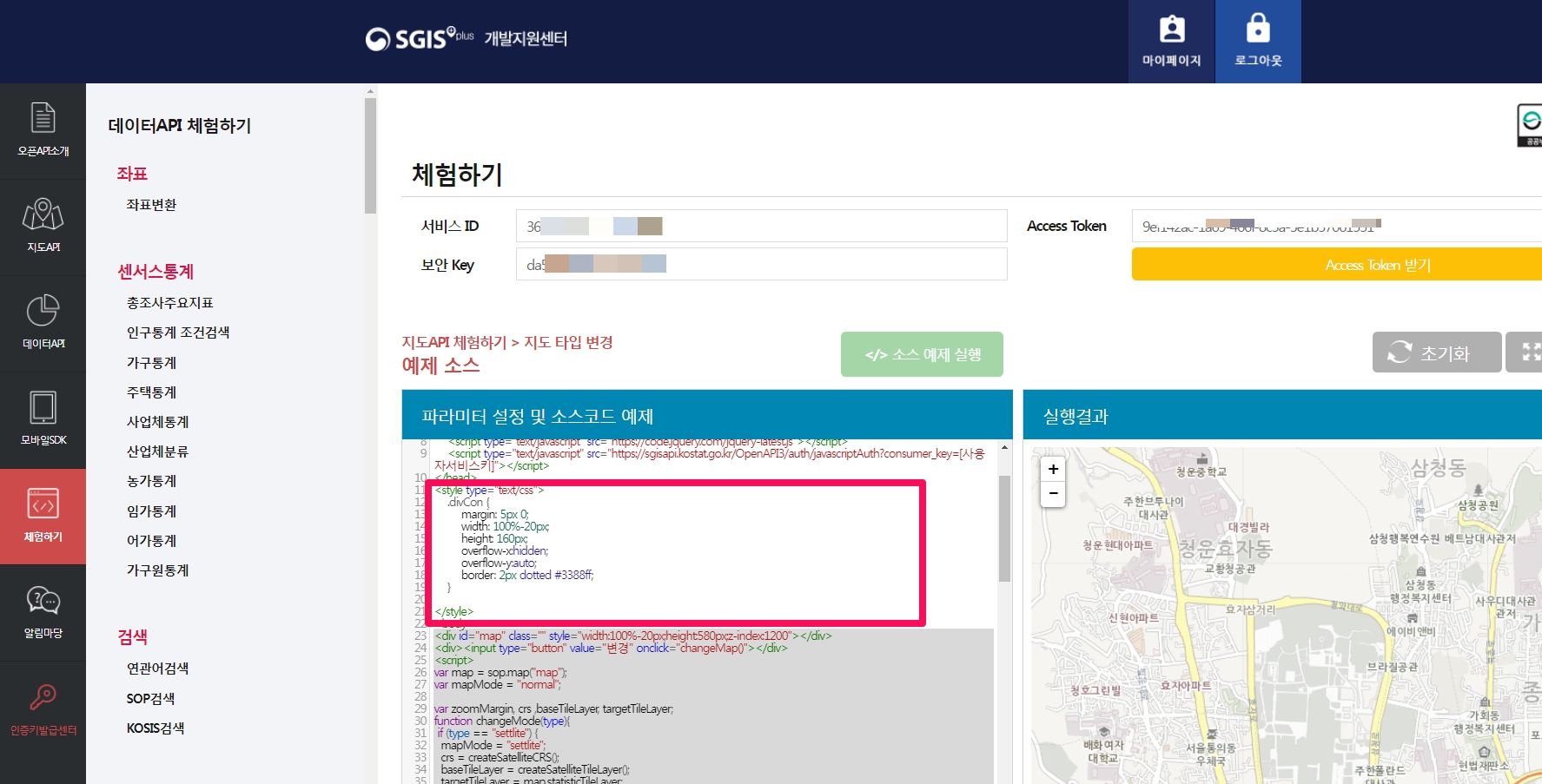
Task: Open 산업체분류 menu item
Action: 157,451
